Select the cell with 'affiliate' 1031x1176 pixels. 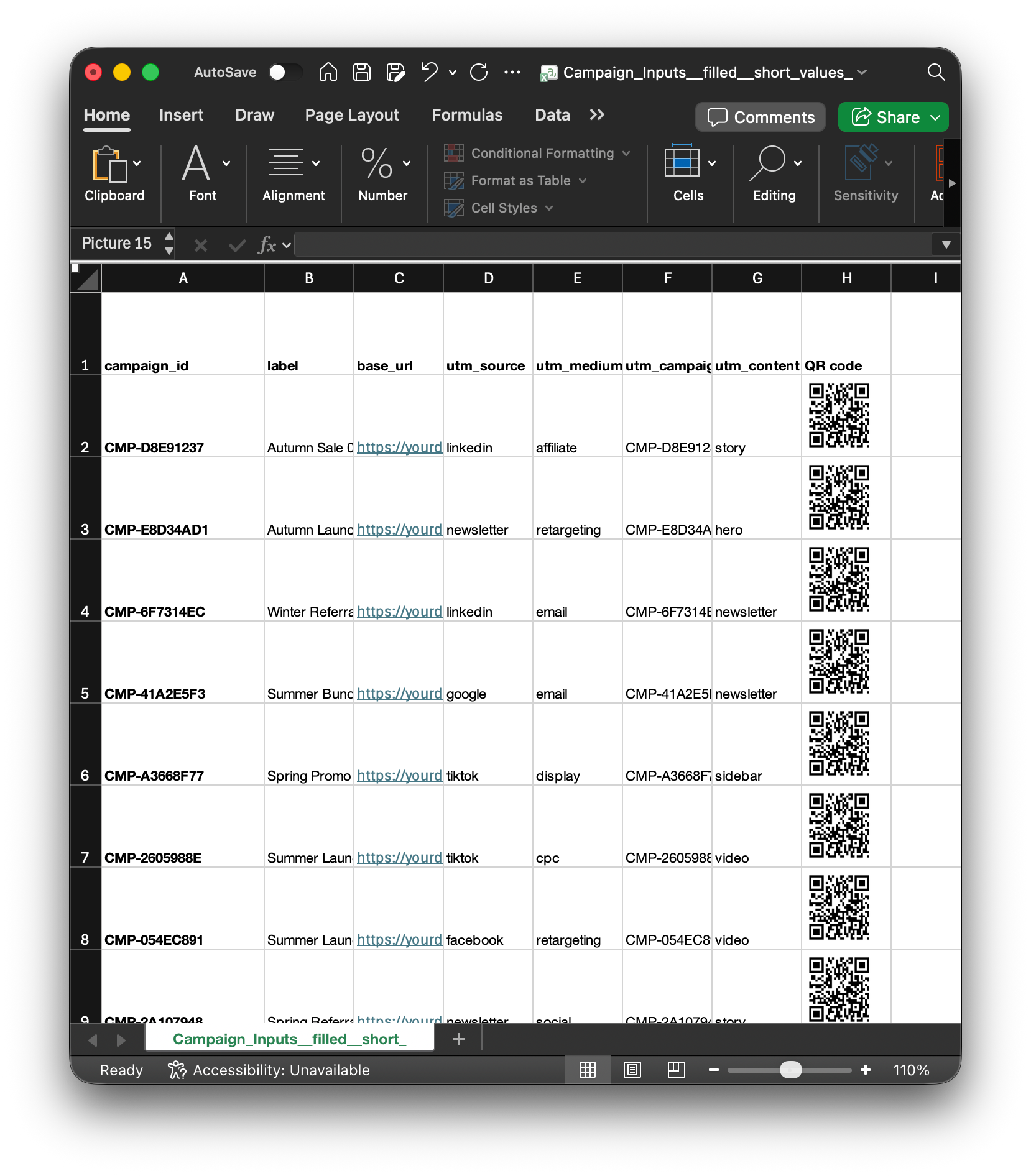[x=578, y=416]
